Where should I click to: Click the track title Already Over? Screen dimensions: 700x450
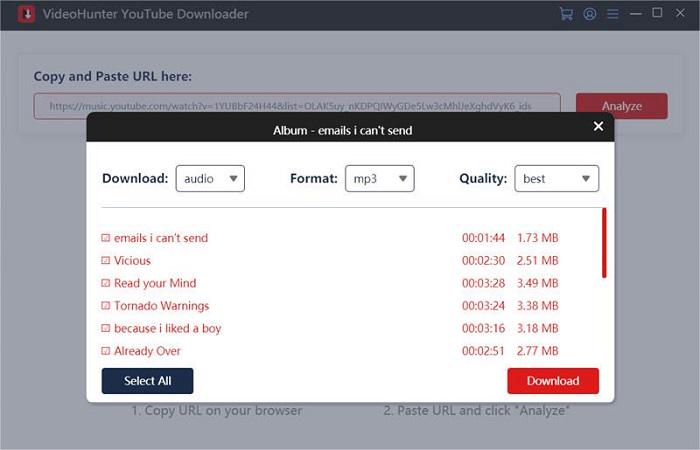(147, 351)
